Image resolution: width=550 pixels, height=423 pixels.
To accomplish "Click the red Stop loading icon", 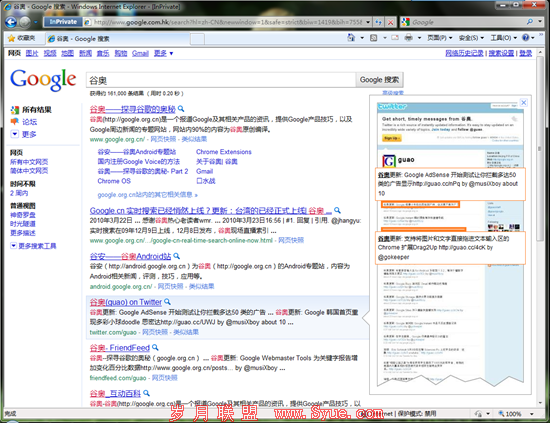I will click(390, 22).
